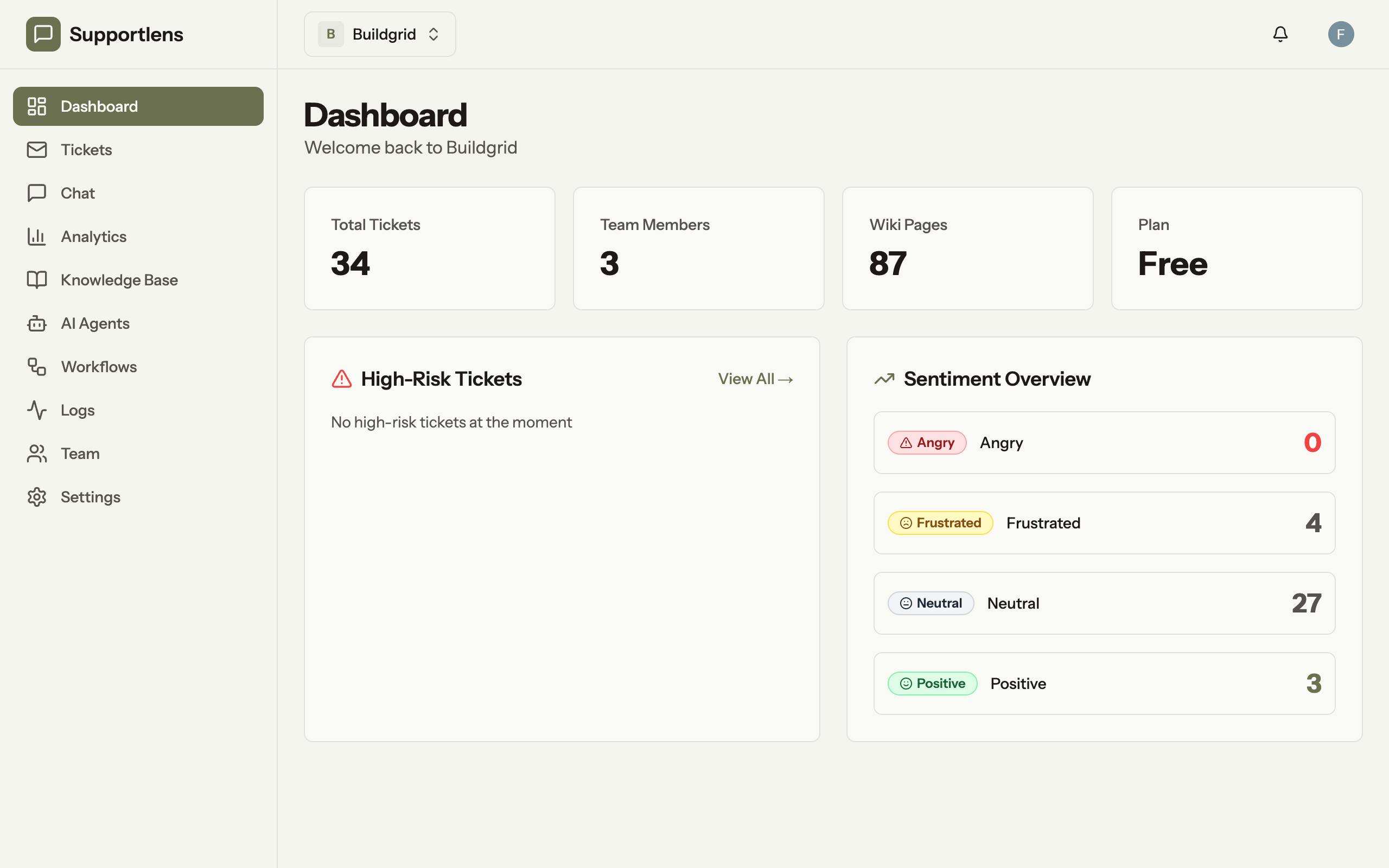1389x868 pixels.
Task: Go to the Team page
Action: pyautogui.click(x=80, y=454)
